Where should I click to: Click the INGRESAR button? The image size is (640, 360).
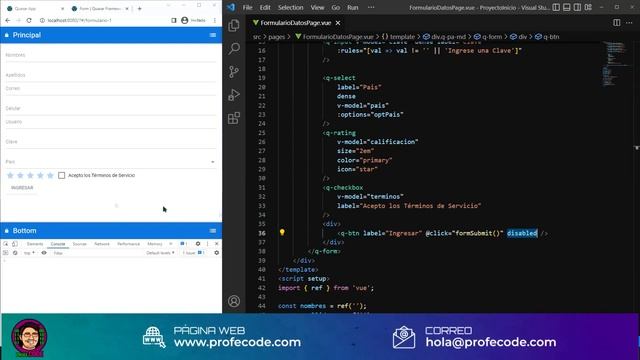[22, 188]
